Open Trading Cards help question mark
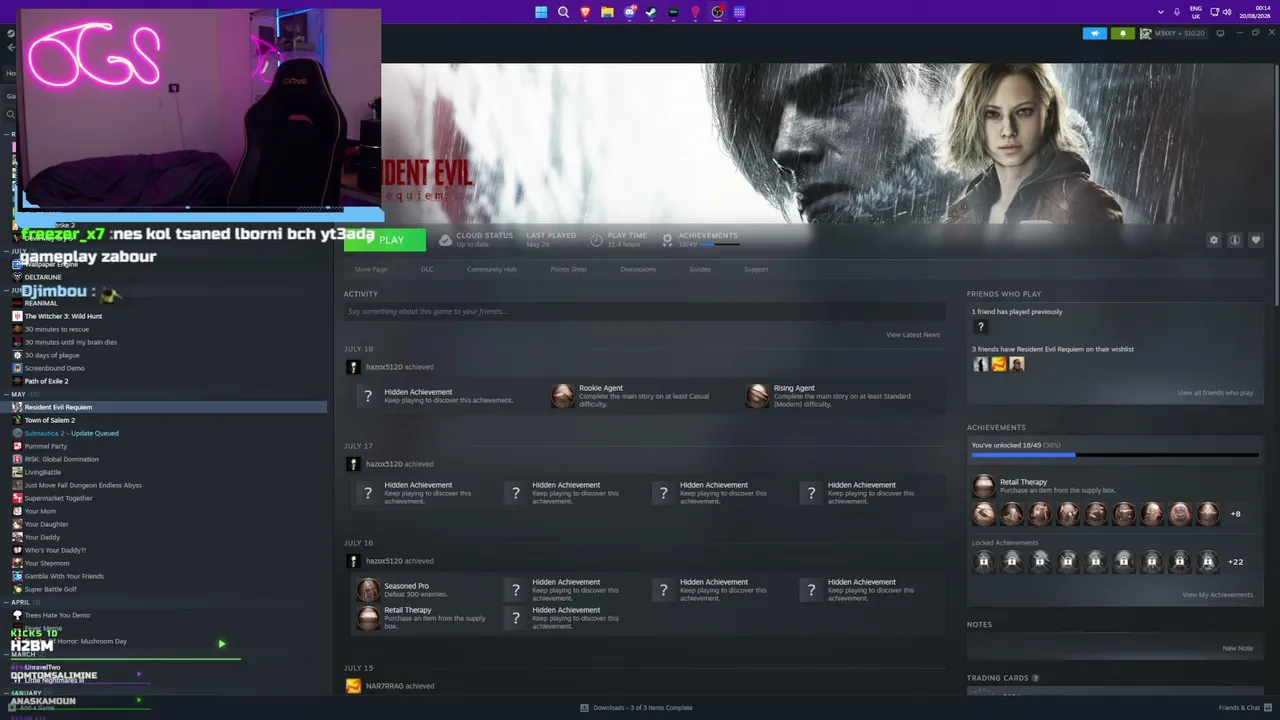Viewport: 1280px width, 720px height. pos(1035,678)
